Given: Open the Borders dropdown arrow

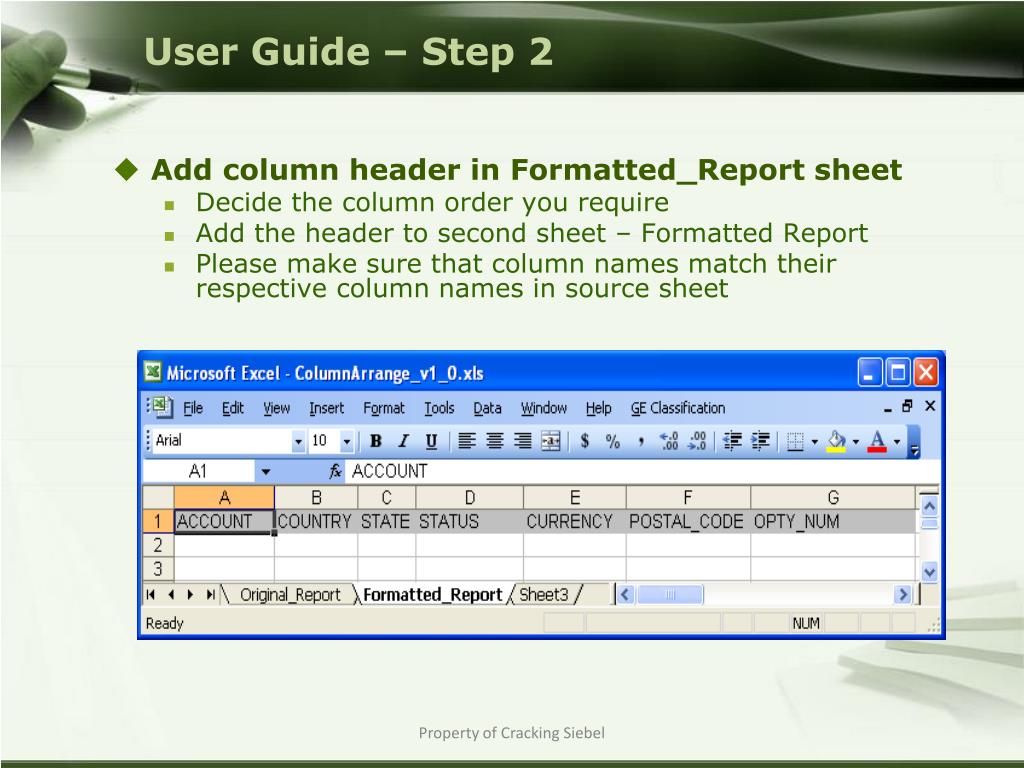Looking at the screenshot, I should click(814, 442).
